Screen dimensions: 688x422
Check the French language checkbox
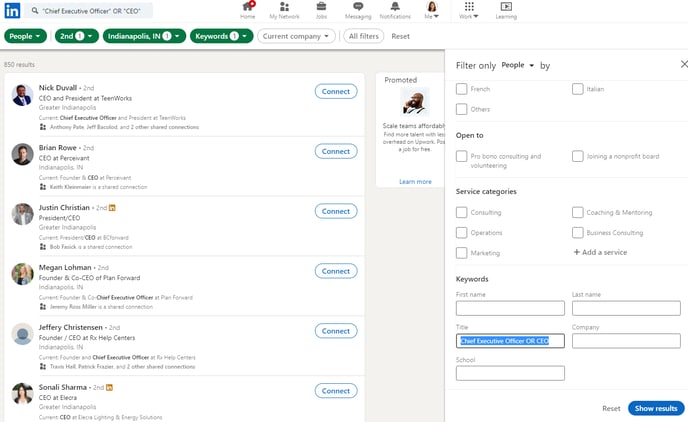click(x=461, y=89)
